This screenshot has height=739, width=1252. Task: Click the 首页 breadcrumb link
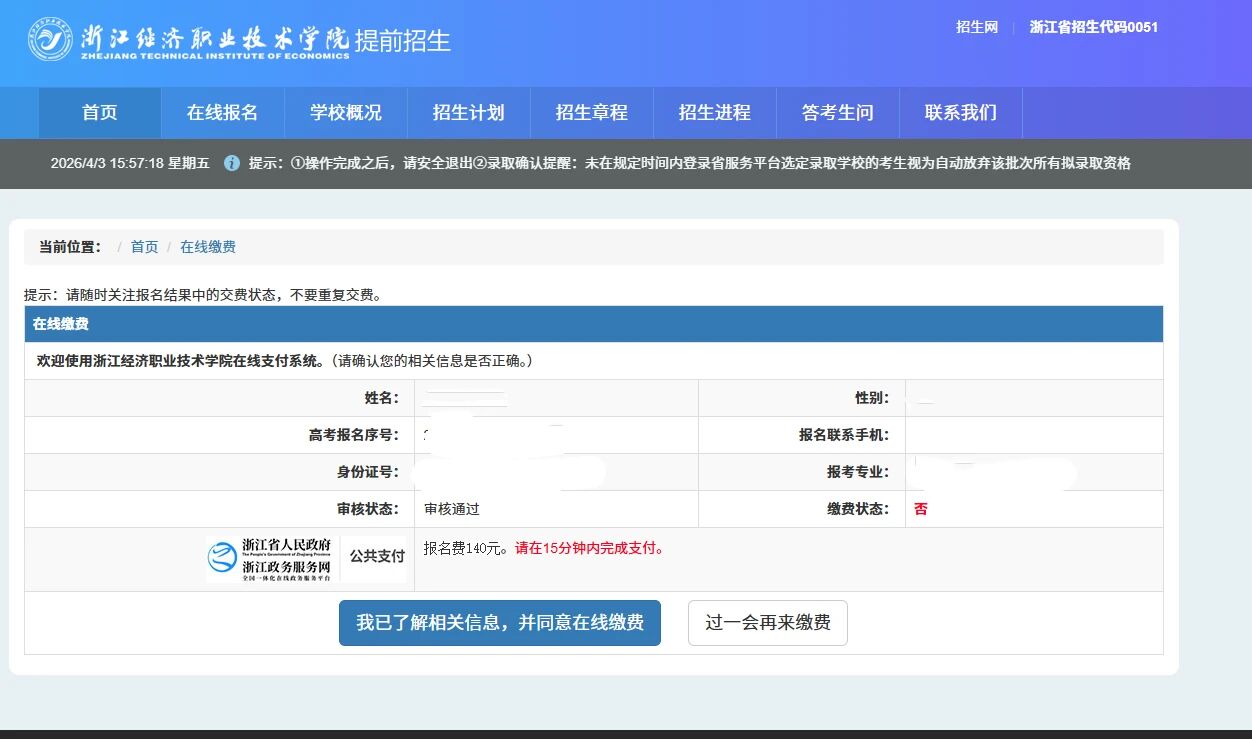(x=144, y=247)
